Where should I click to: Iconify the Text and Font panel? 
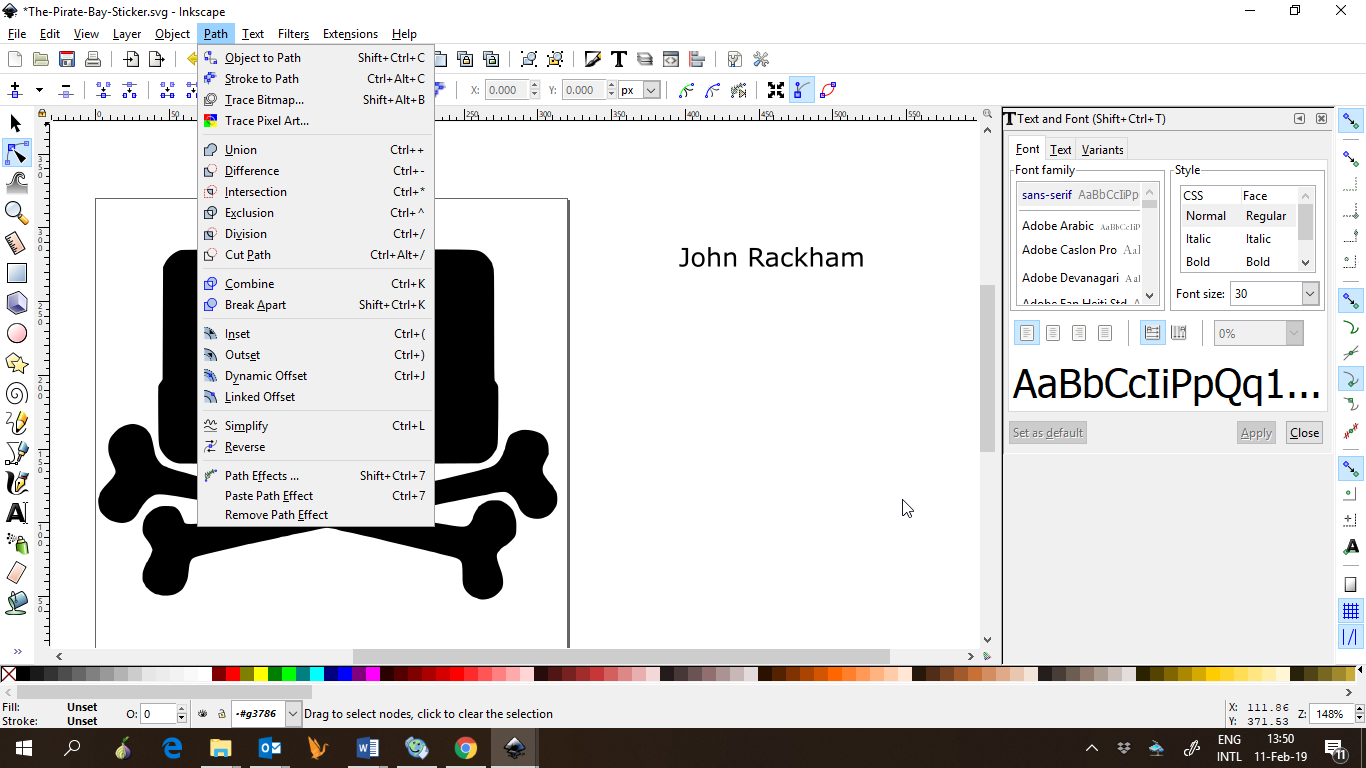click(1299, 119)
